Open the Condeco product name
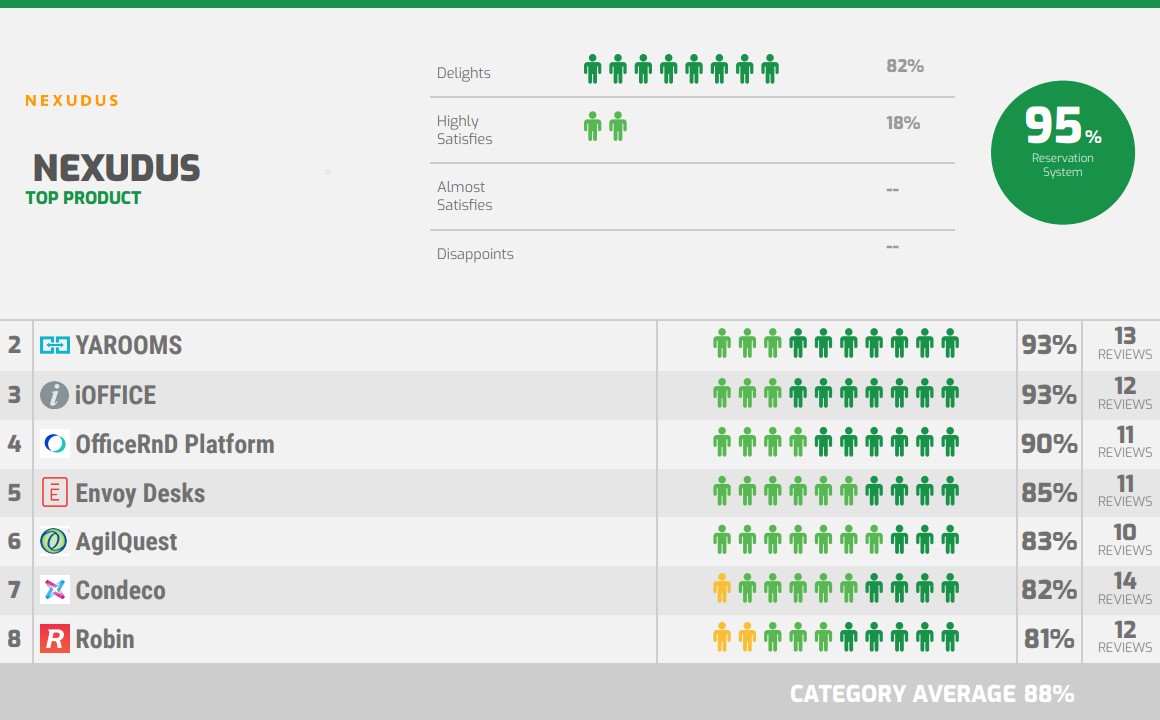Image resolution: width=1160 pixels, height=720 pixels. point(121,591)
